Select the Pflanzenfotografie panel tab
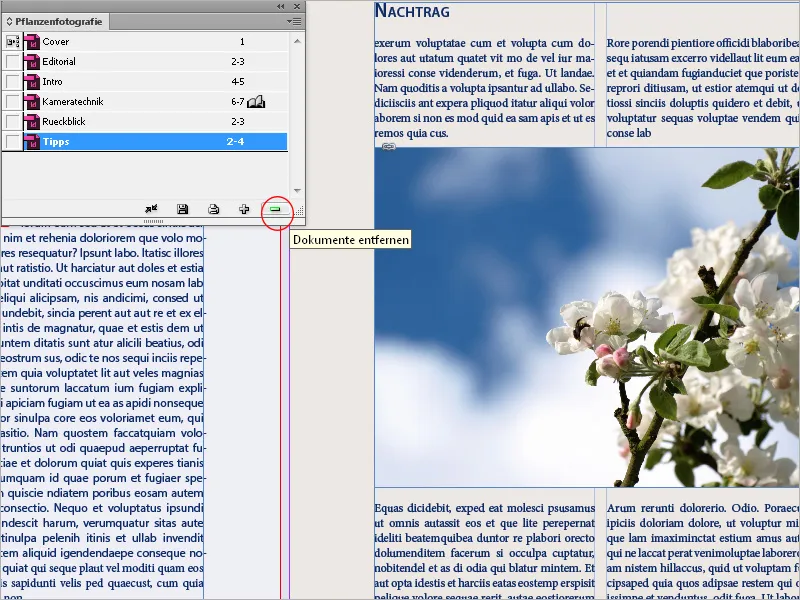This screenshot has width=800, height=600. pyautogui.click(x=55, y=21)
